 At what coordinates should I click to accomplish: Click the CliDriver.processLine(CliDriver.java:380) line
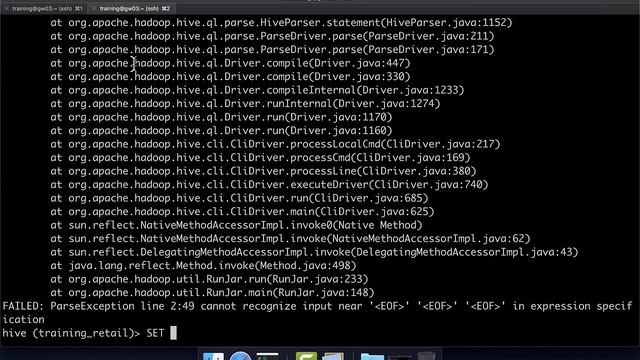coord(263,171)
